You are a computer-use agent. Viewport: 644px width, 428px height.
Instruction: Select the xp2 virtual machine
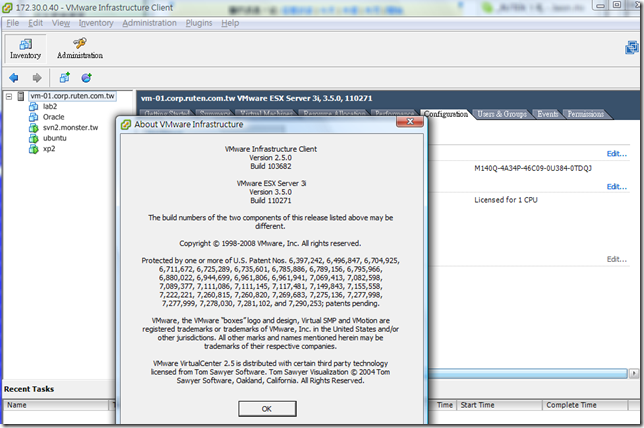pyautogui.click(x=49, y=149)
